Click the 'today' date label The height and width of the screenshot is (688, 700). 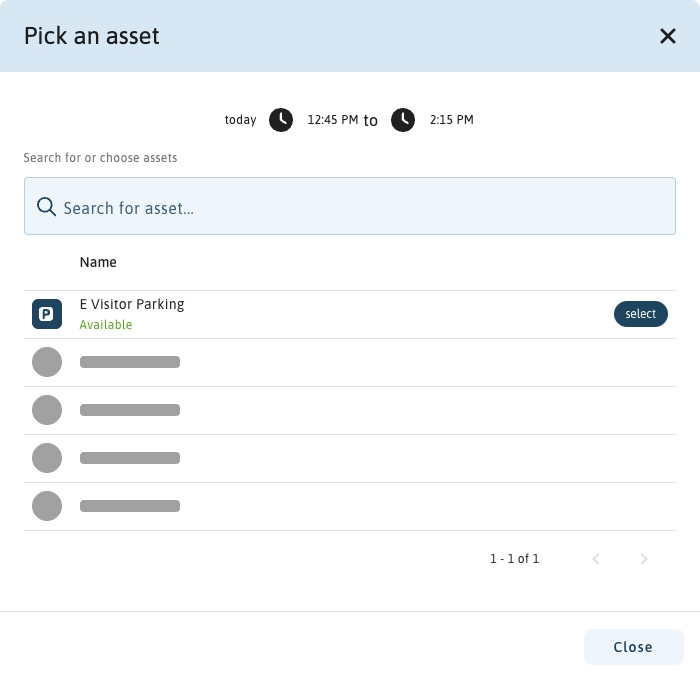click(x=240, y=120)
